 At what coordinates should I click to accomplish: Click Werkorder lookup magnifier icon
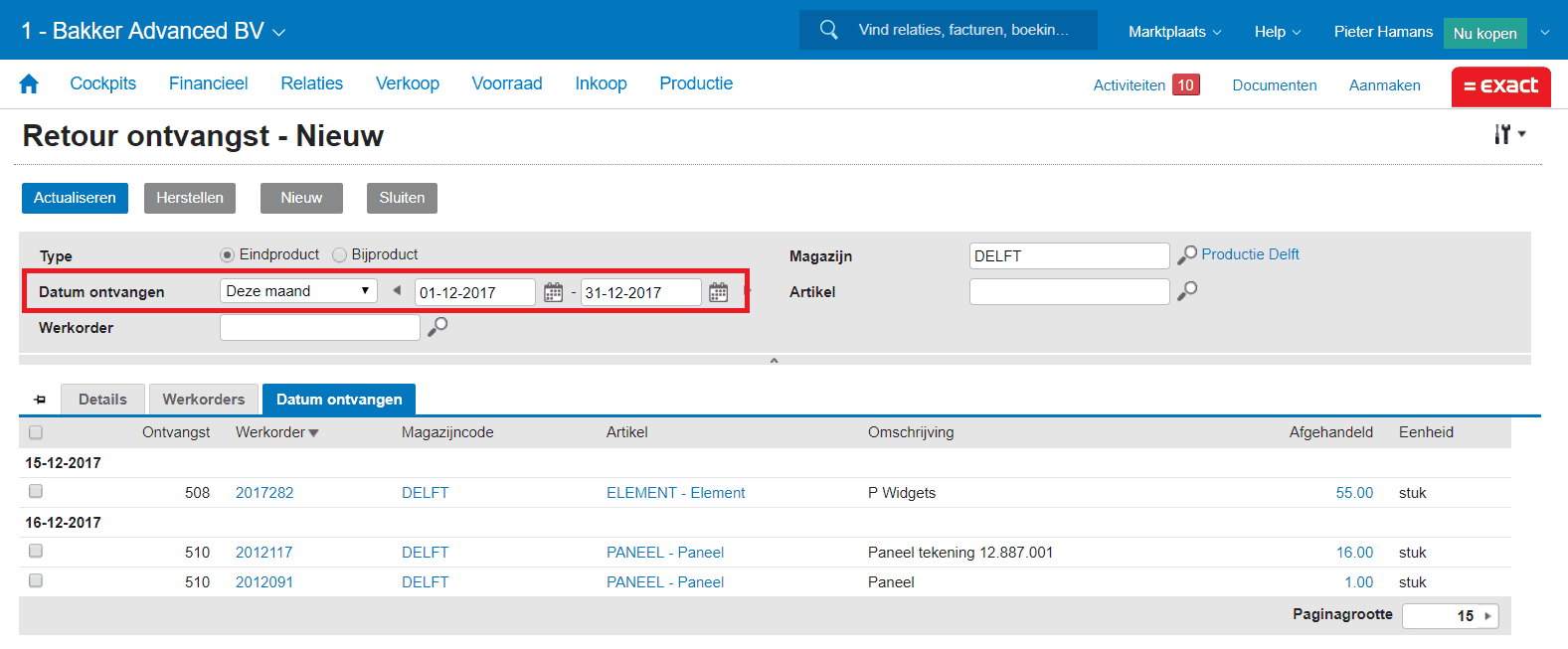pyautogui.click(x=437, y=327)
